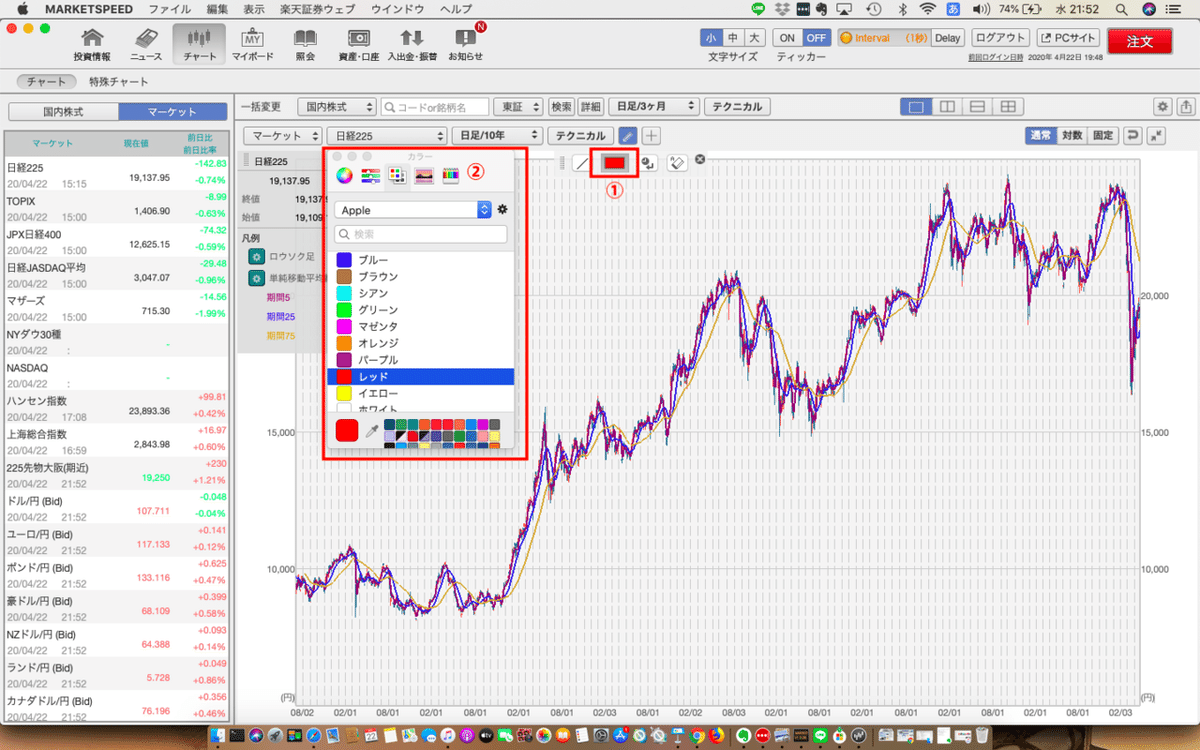This screenshot has width=1200, height=750.
Task: Open the 国内株式 dropdown in 一括変更 bar
Action: 338,106
